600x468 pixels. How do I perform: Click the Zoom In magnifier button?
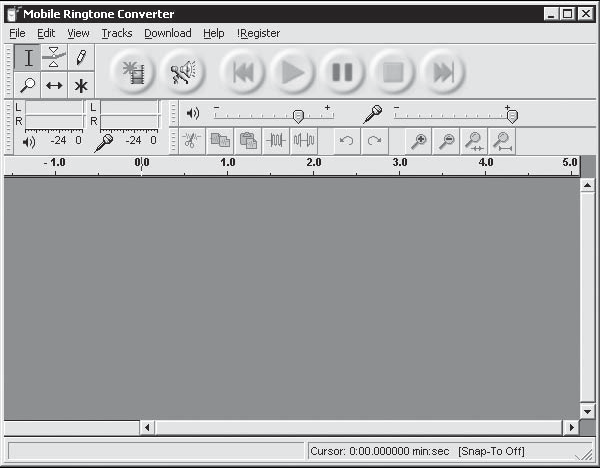coord(418,141)
